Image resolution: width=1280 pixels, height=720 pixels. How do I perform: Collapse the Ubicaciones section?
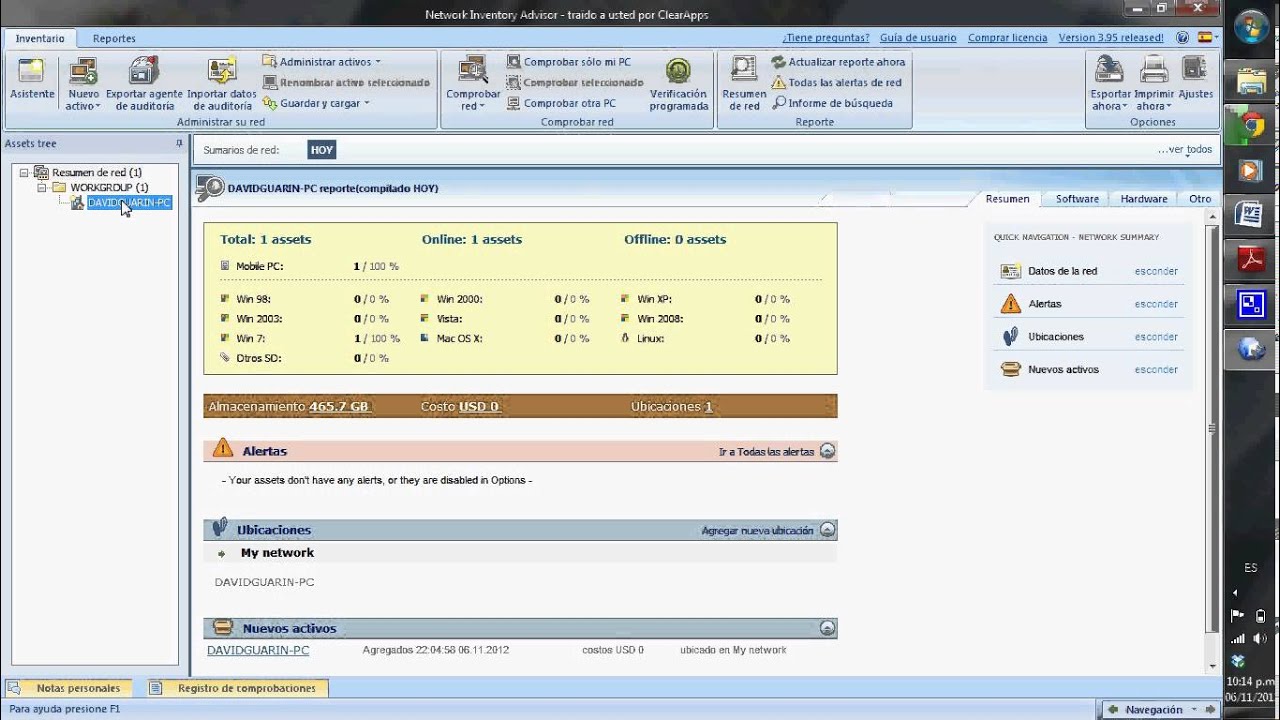pyautogui.click(x=827, y=530)
